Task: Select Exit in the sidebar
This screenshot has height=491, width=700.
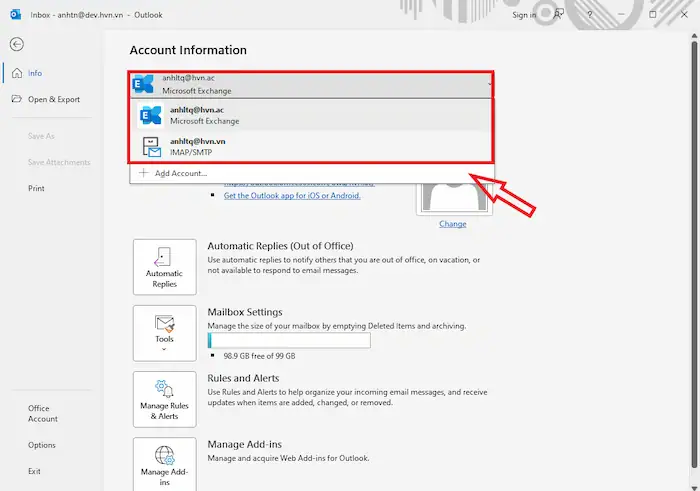Action: (x=34, y=471)
